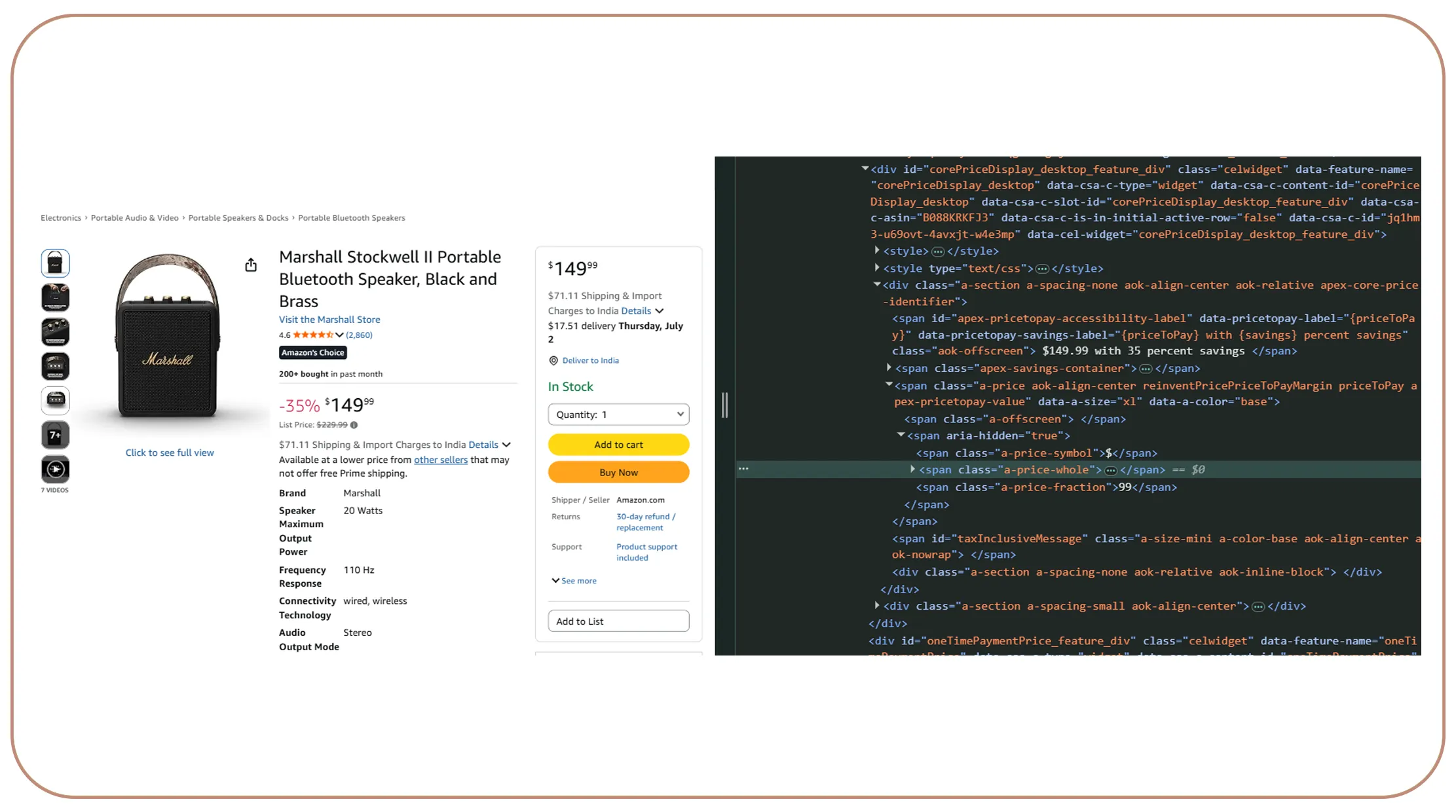This screenshot has height=812, width=1456.
Task: Select the a-price-symbol span line
Action: pos(1036,453)
